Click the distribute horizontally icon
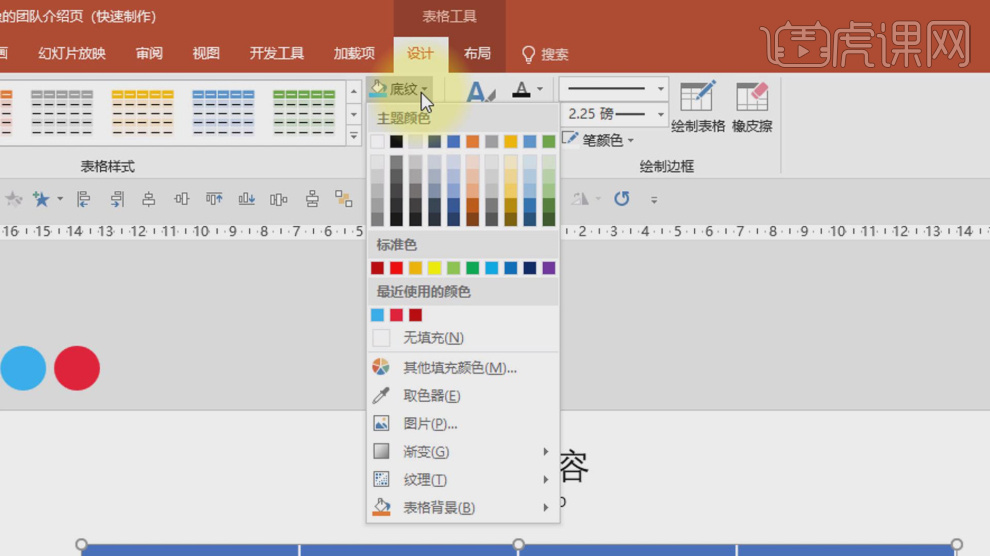990x556 pixels. pos(278,199)
